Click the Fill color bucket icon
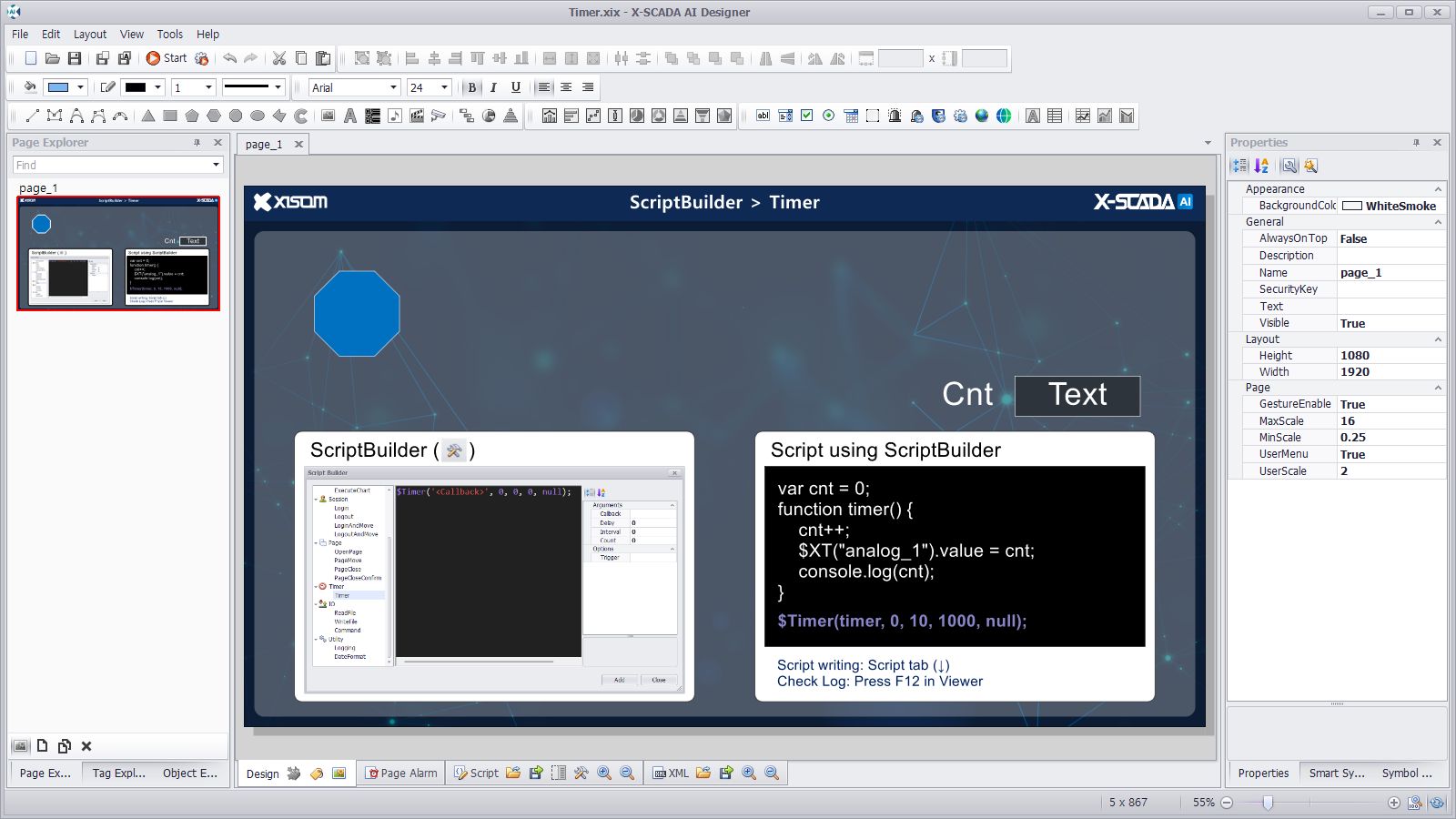This screenshot has width=1456, height=819. (x=30, y=87)
